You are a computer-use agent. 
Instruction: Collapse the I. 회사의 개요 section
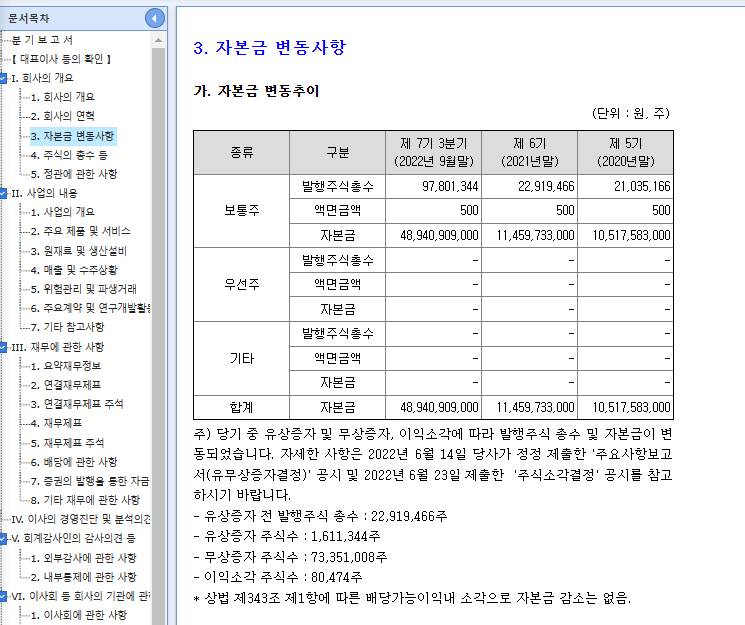coord(3,78)
